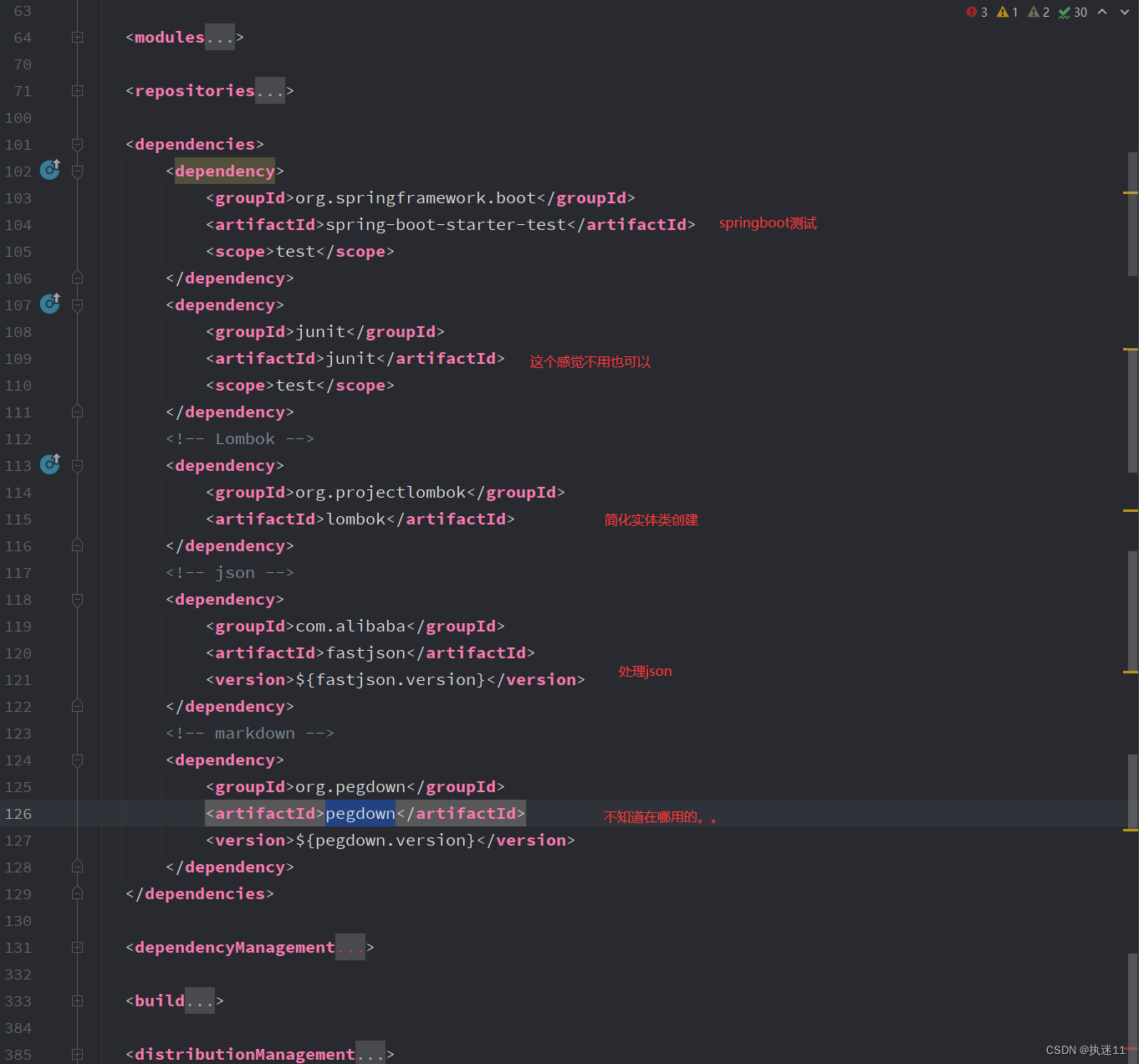
Task: Expand the folded repositories block at line 71
Action: click(77, 90)
